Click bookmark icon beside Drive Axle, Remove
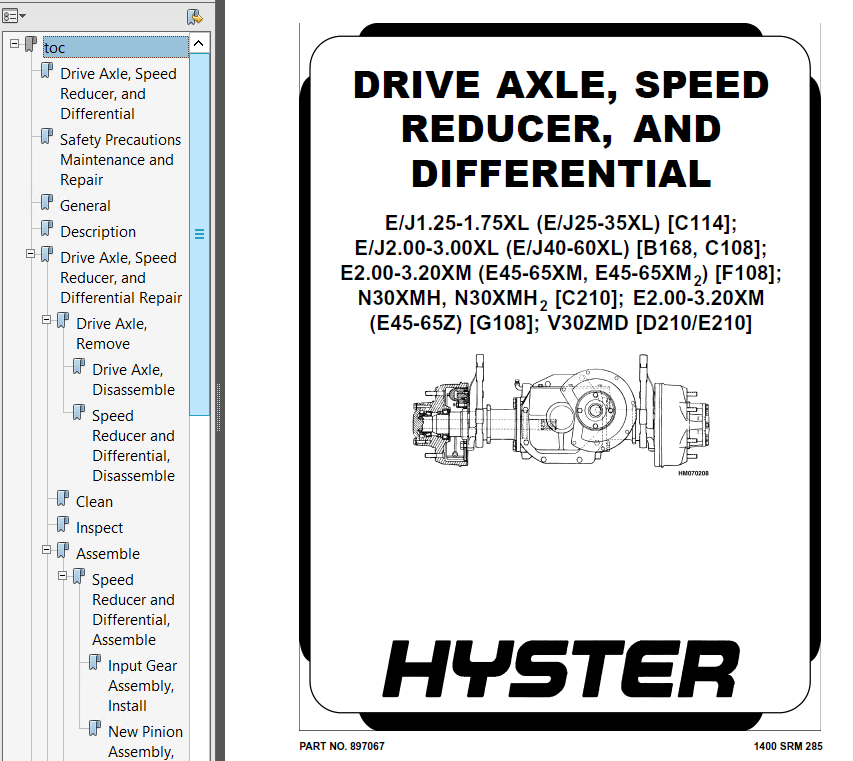The image size is (853, 761). coord(63,320)
